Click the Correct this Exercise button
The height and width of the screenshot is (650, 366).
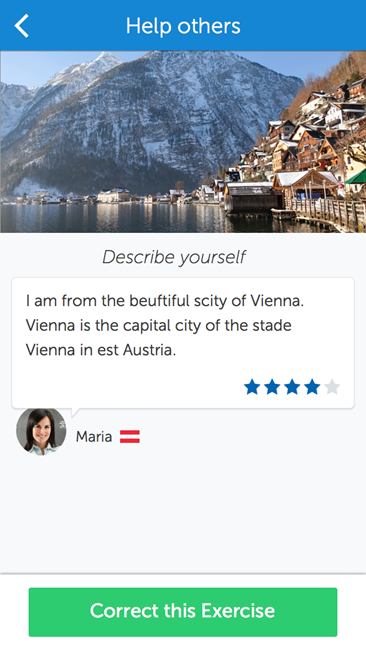(183, 612)
